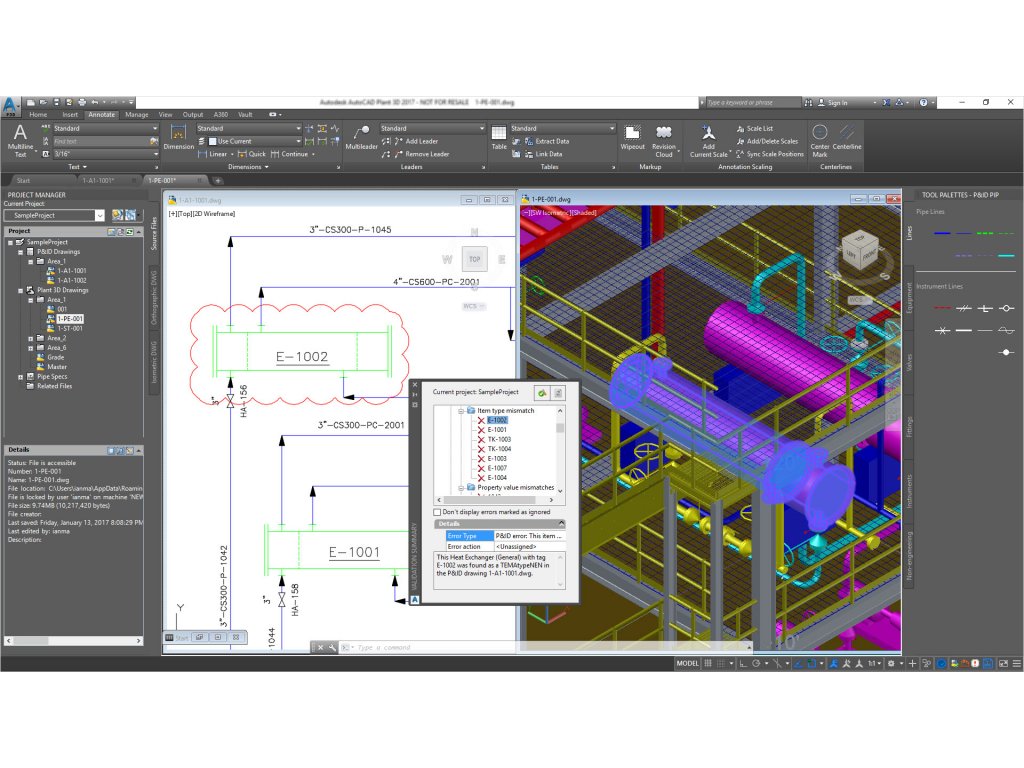
Task: Click the Revision Cloud tool
Action: click(664, 140)
